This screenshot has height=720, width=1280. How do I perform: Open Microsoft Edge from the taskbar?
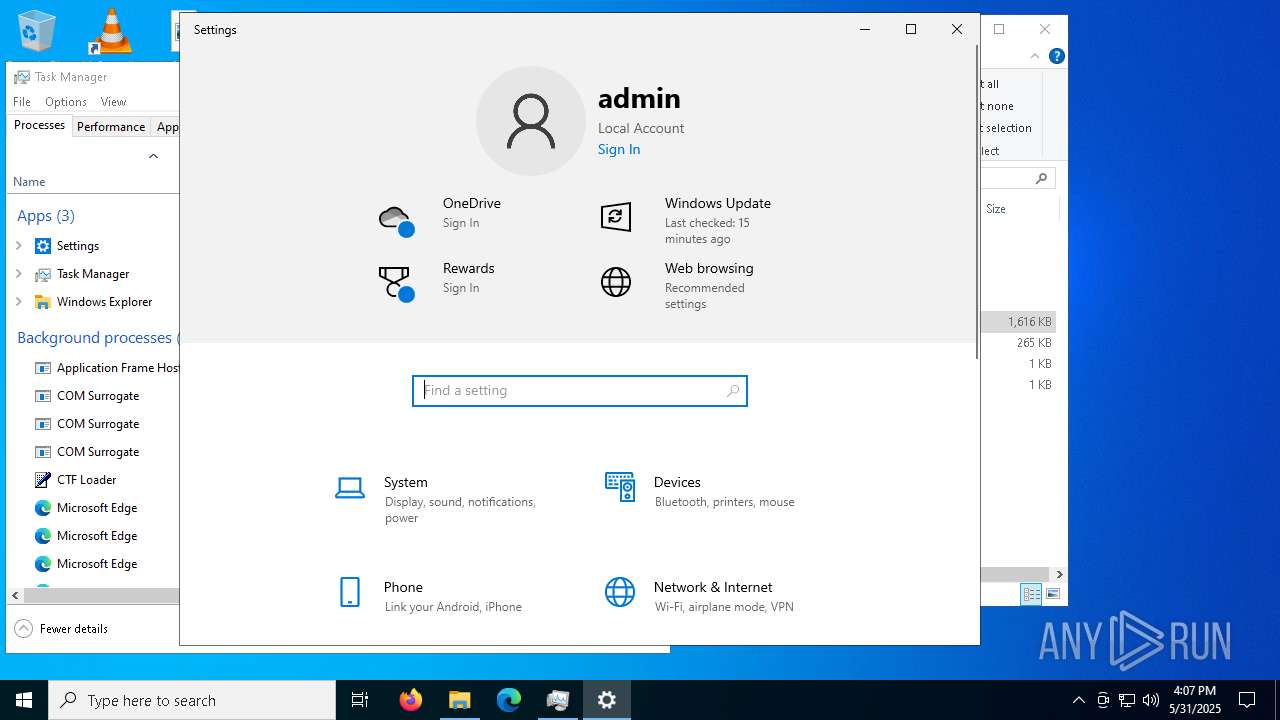click(x=509, y=700)
